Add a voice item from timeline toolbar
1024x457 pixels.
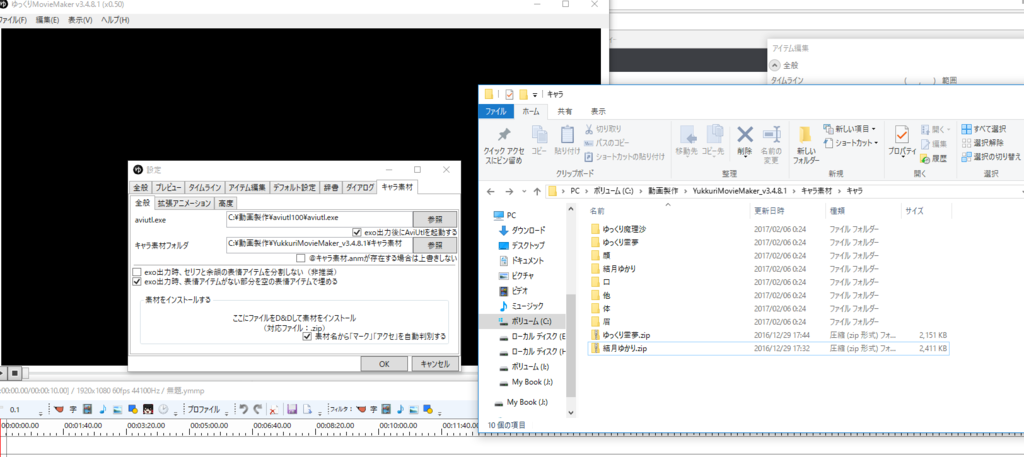[x=59, y=409]
